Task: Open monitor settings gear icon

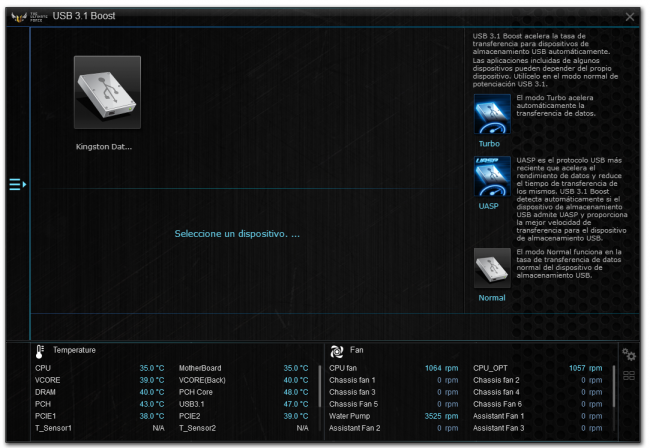Action: [x=629, y=354]
